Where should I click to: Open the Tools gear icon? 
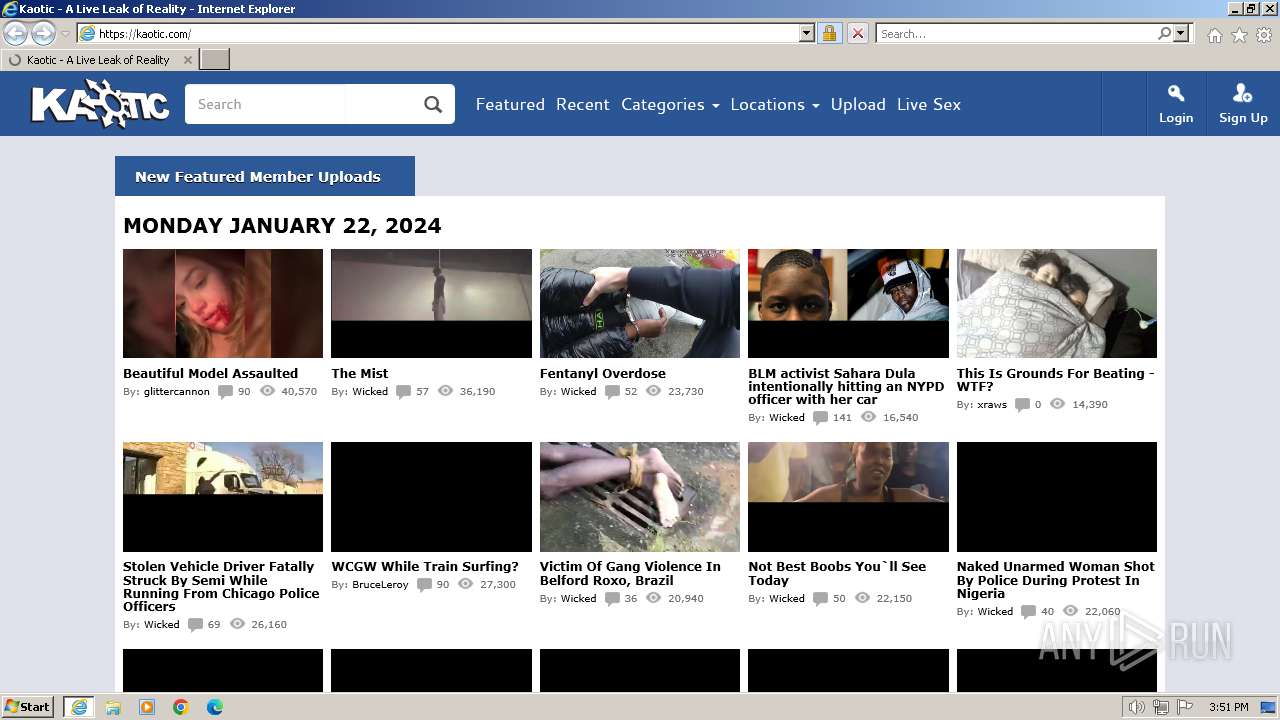click(1264, 35)
